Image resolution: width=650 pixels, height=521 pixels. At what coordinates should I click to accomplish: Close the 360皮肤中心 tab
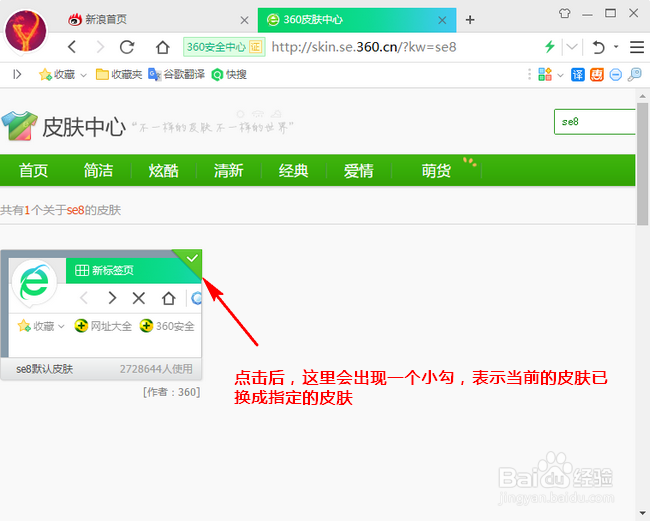point(442,20)
